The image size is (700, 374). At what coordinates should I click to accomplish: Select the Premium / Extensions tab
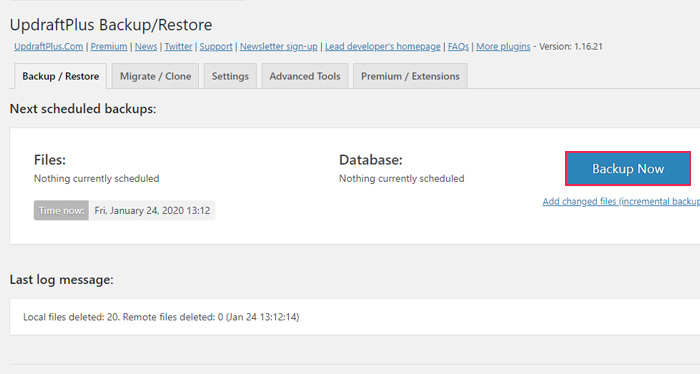pyautogui.click(x=410, y=76)
